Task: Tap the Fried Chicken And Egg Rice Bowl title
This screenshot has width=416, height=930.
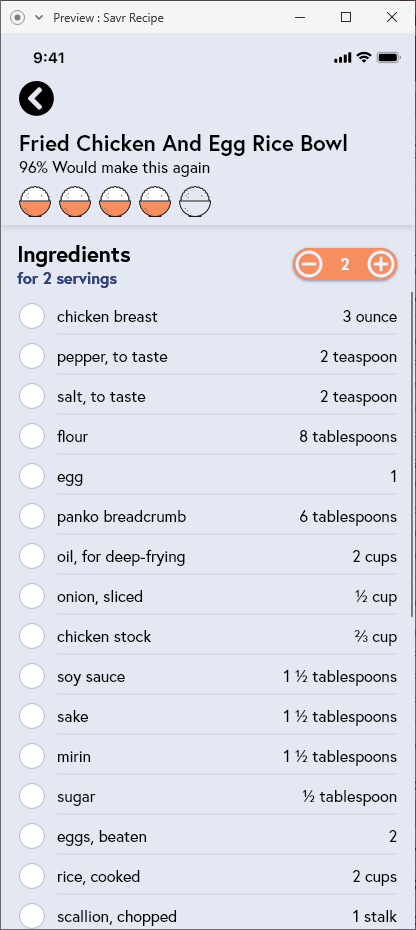Action: click(x=183, y=144)
